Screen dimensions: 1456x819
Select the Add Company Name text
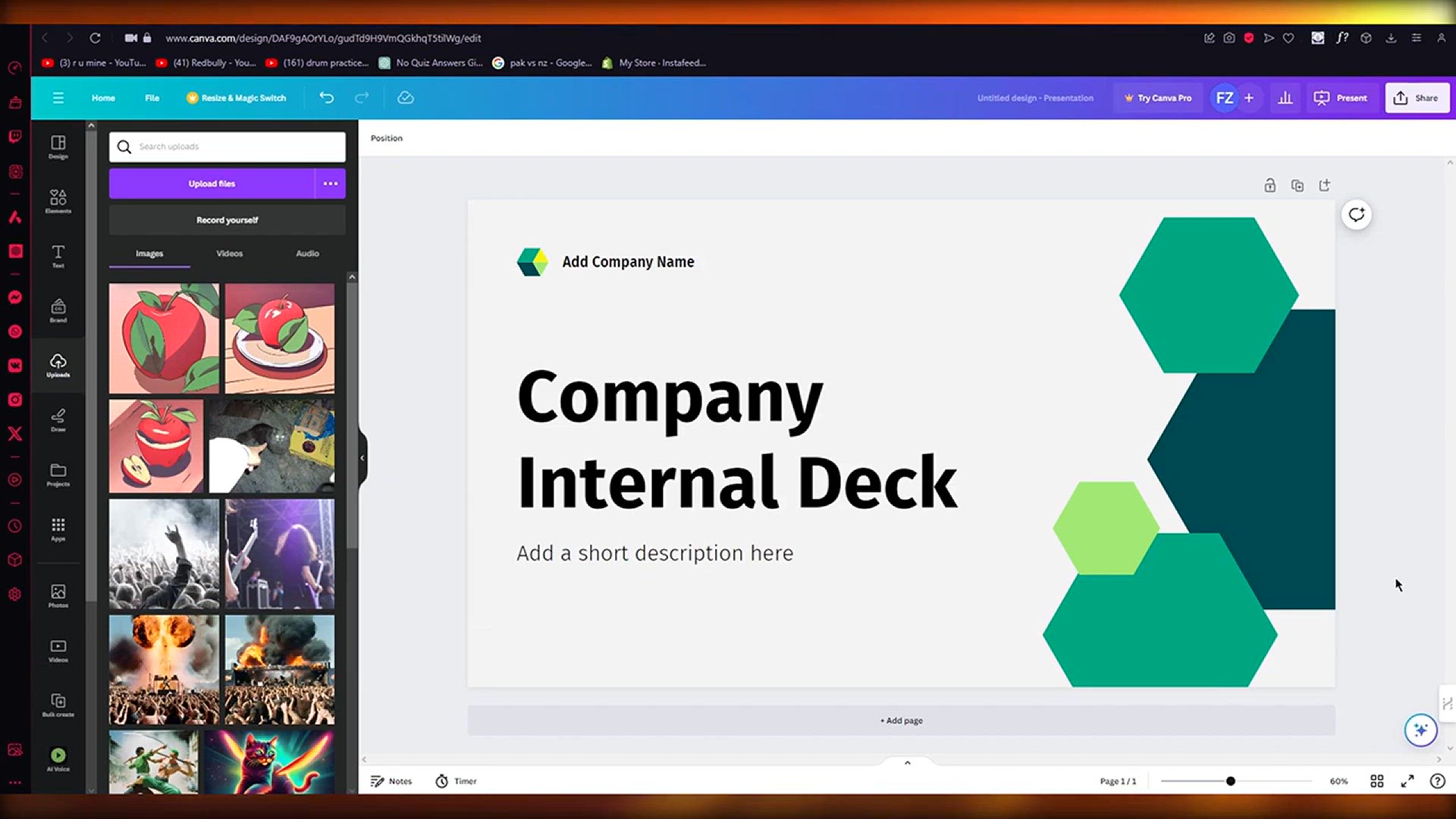(628, 262)
